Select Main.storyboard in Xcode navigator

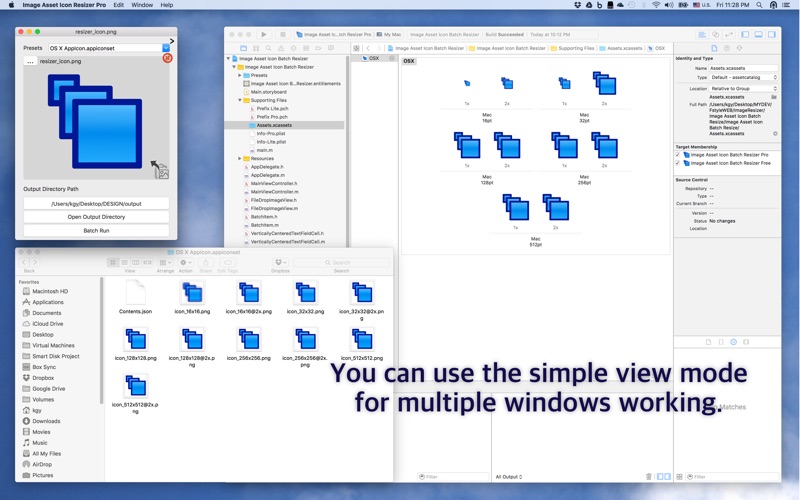(268, 92)
